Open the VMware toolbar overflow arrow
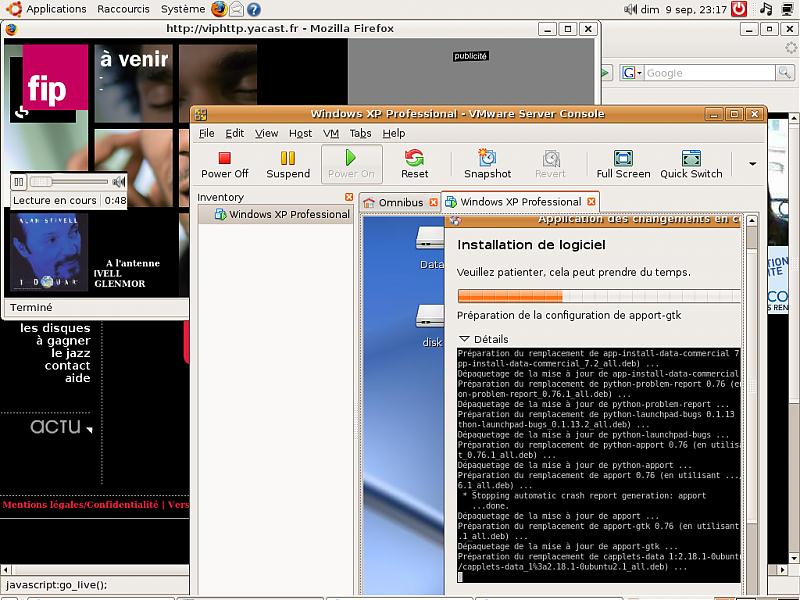 (x=752, y=164)
